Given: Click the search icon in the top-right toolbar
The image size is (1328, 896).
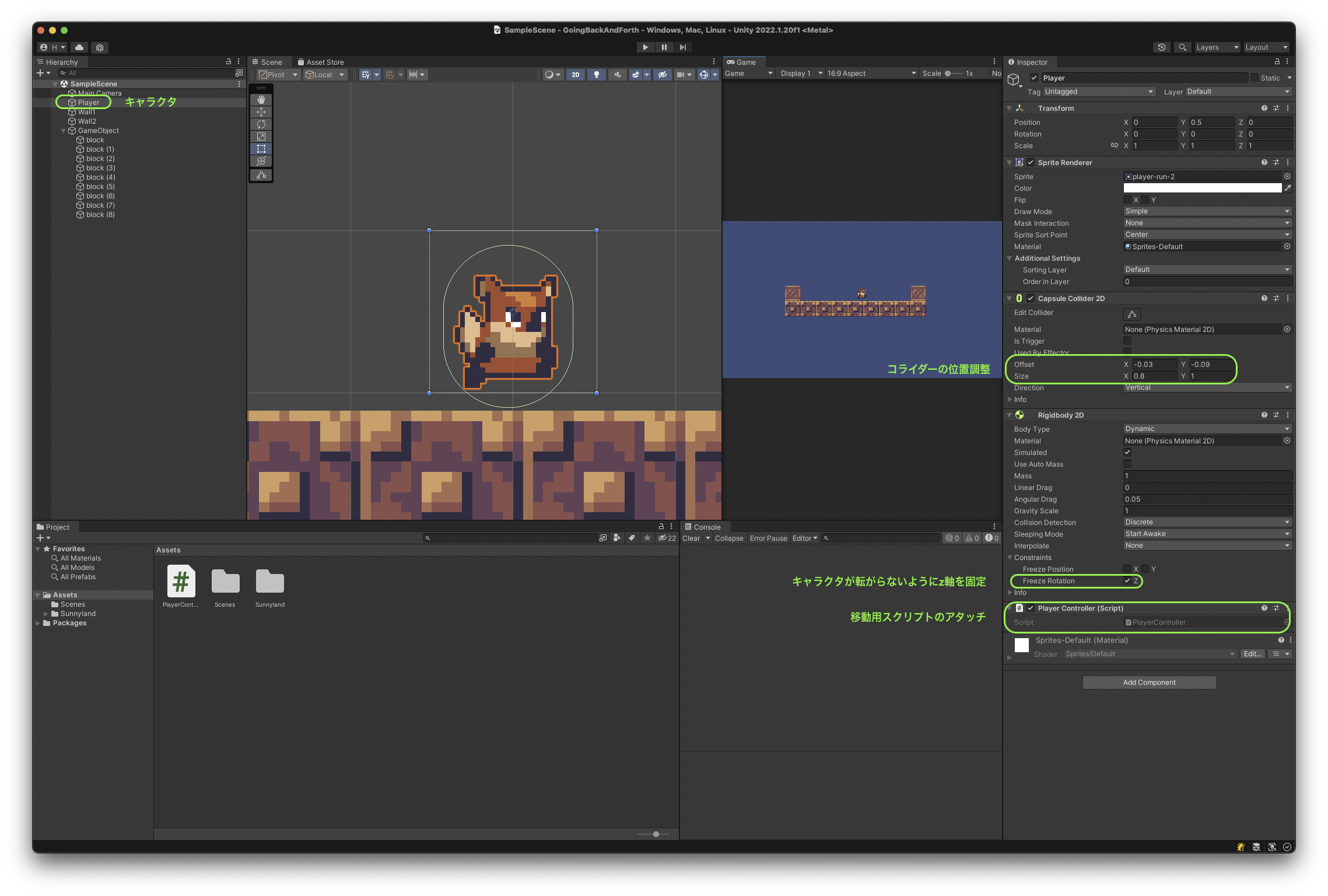Looking at the screenshot, I should coord(1182,47).
